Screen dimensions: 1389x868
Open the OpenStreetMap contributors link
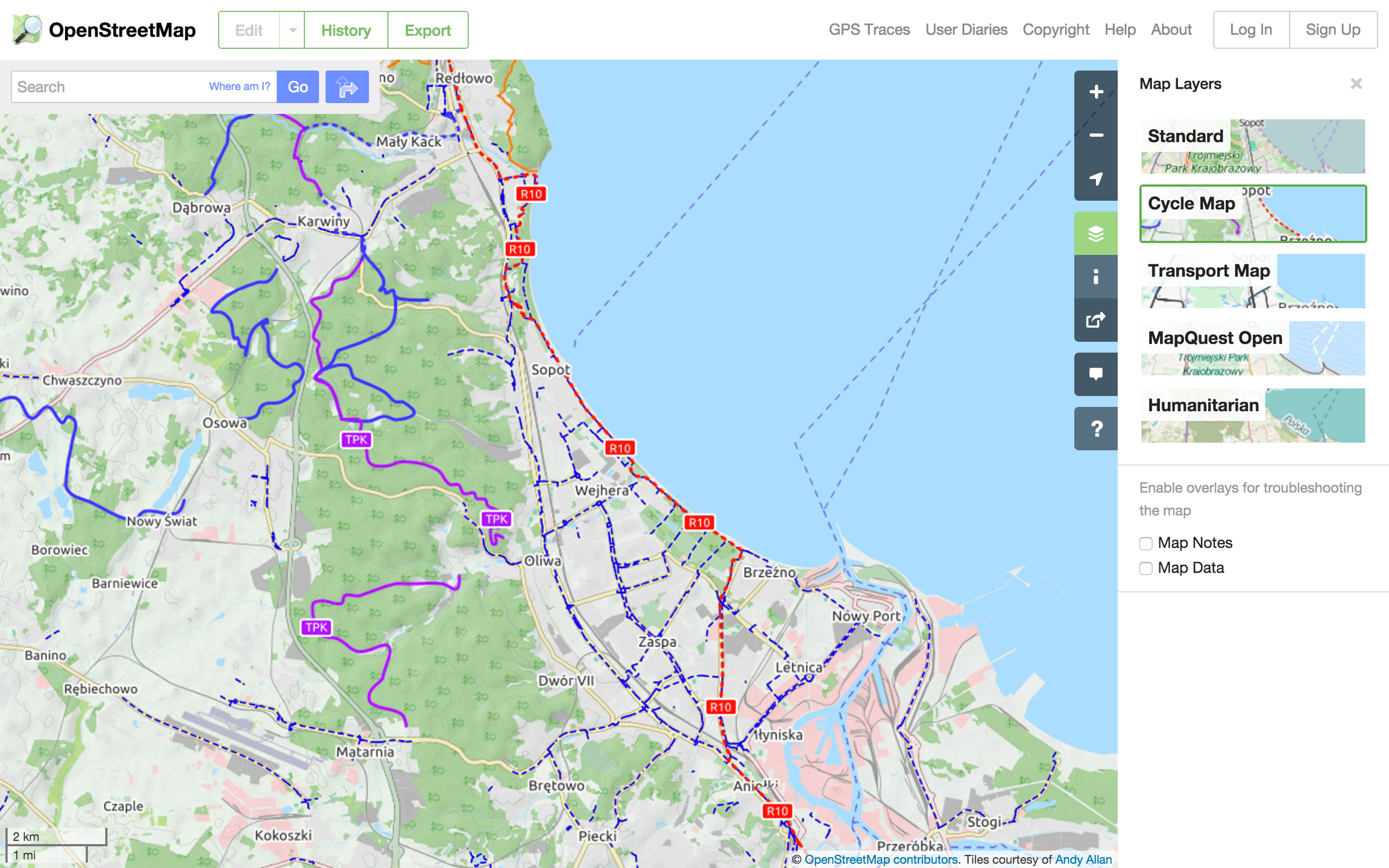click(x=881, y=859)
